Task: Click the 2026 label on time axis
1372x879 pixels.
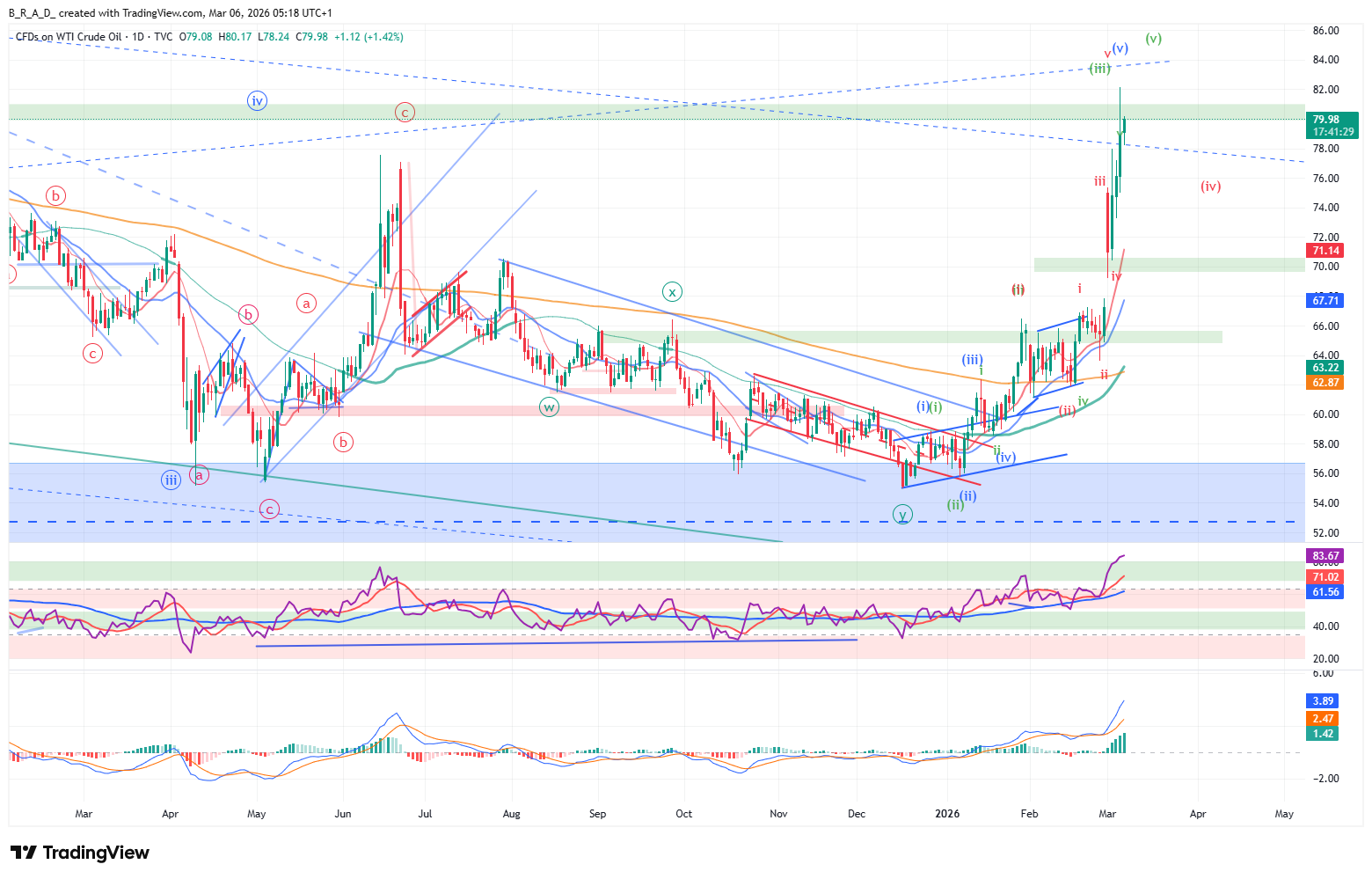Action: click(947, 814)
